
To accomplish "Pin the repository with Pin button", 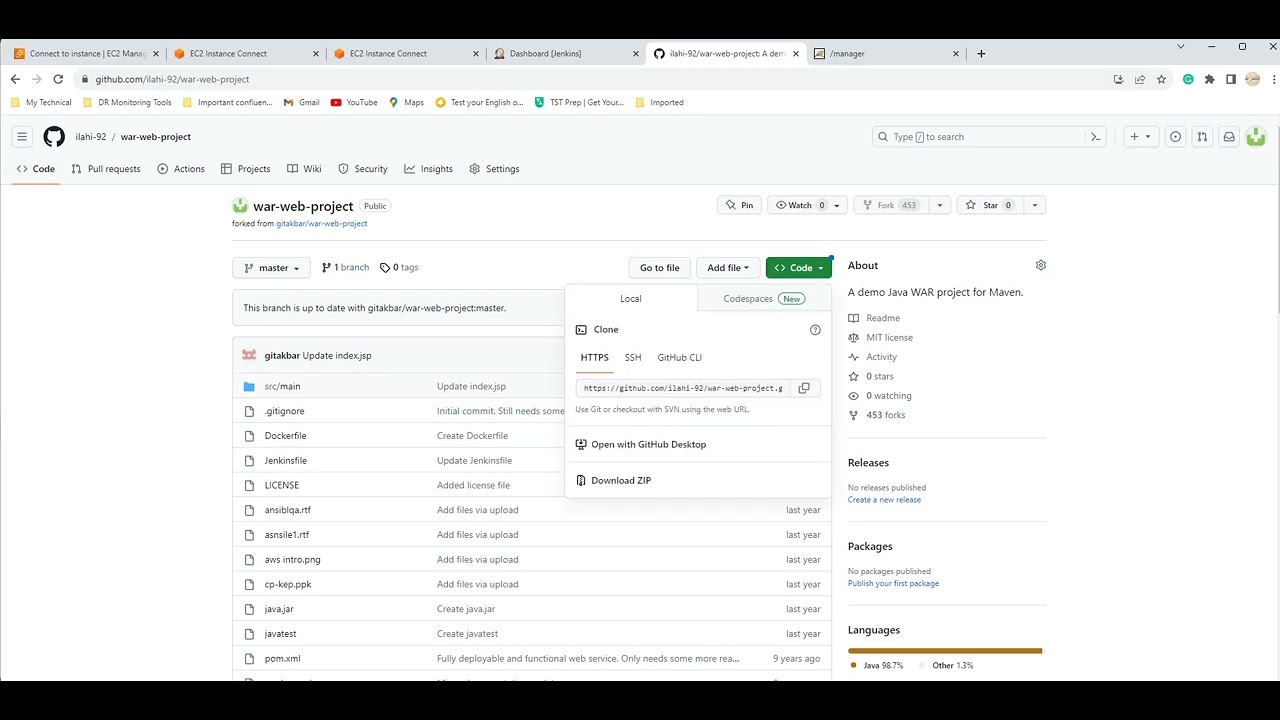I will click(740, 205).
